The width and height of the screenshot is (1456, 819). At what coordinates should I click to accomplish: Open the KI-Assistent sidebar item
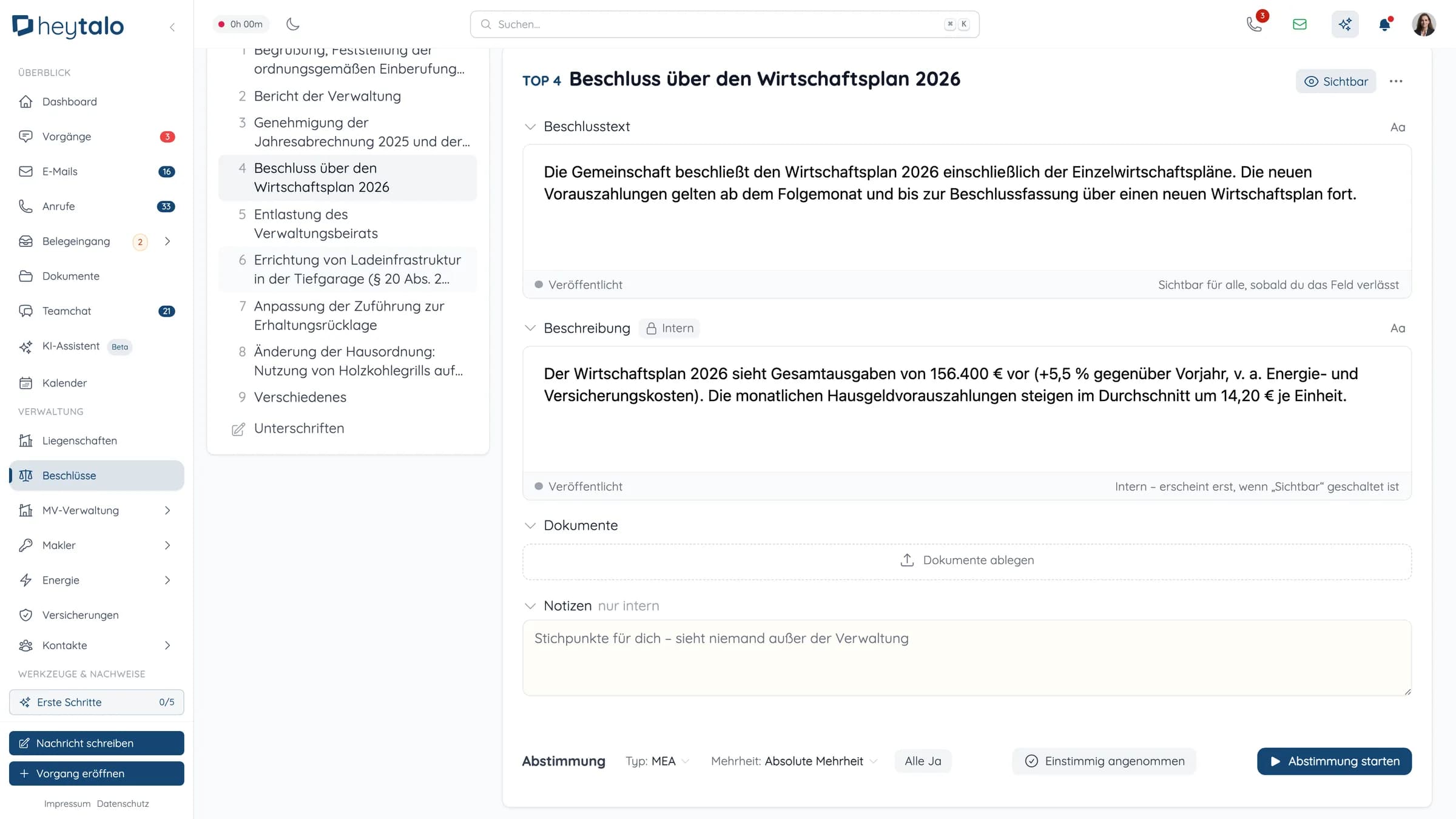pyautogui.click(x=96, y=346)
